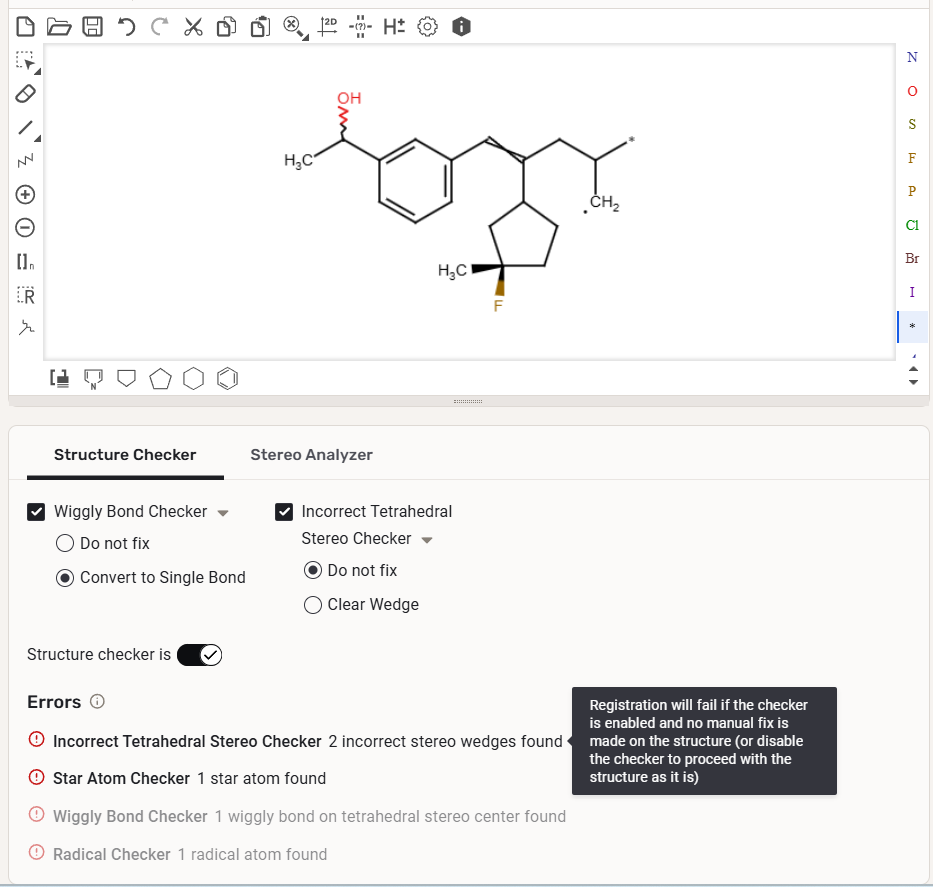The height and width of the screenshot is (887, 933).
Task: Click the Star Atom Checker error
Action: (x=121, y=778)
